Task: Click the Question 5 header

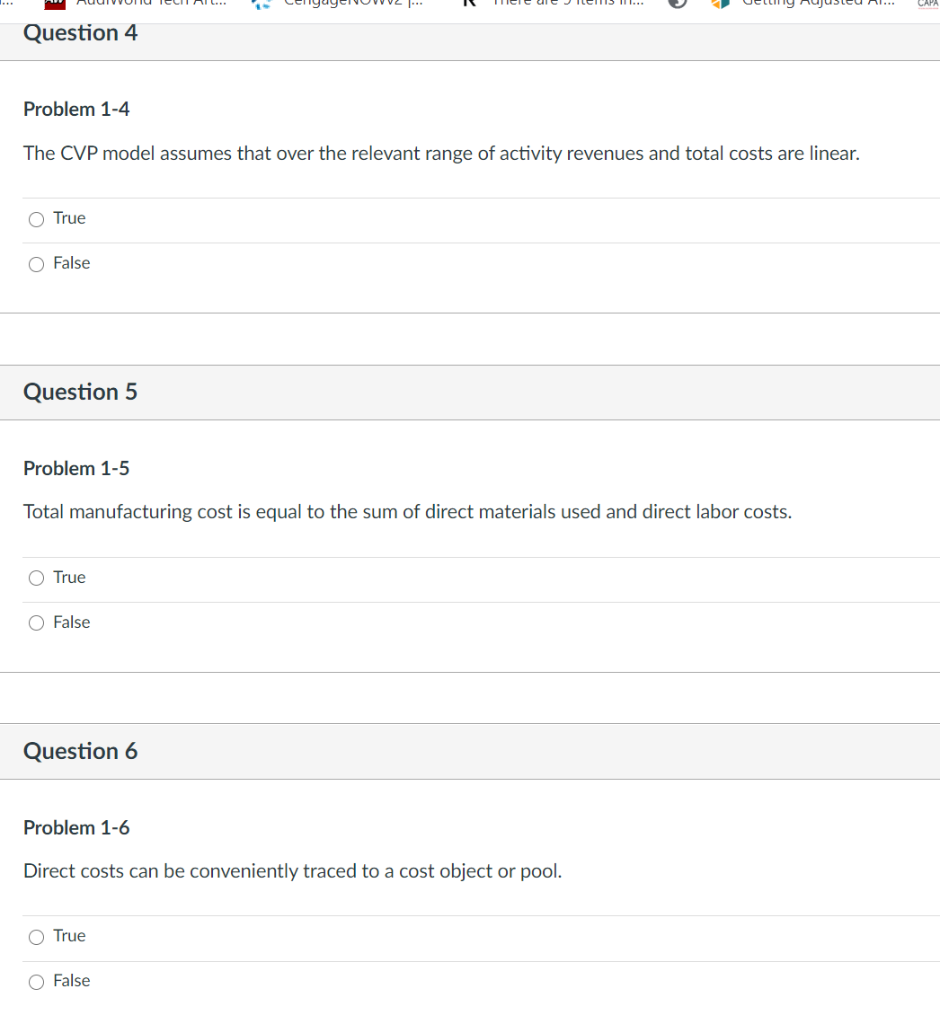Action: (80, 391)
